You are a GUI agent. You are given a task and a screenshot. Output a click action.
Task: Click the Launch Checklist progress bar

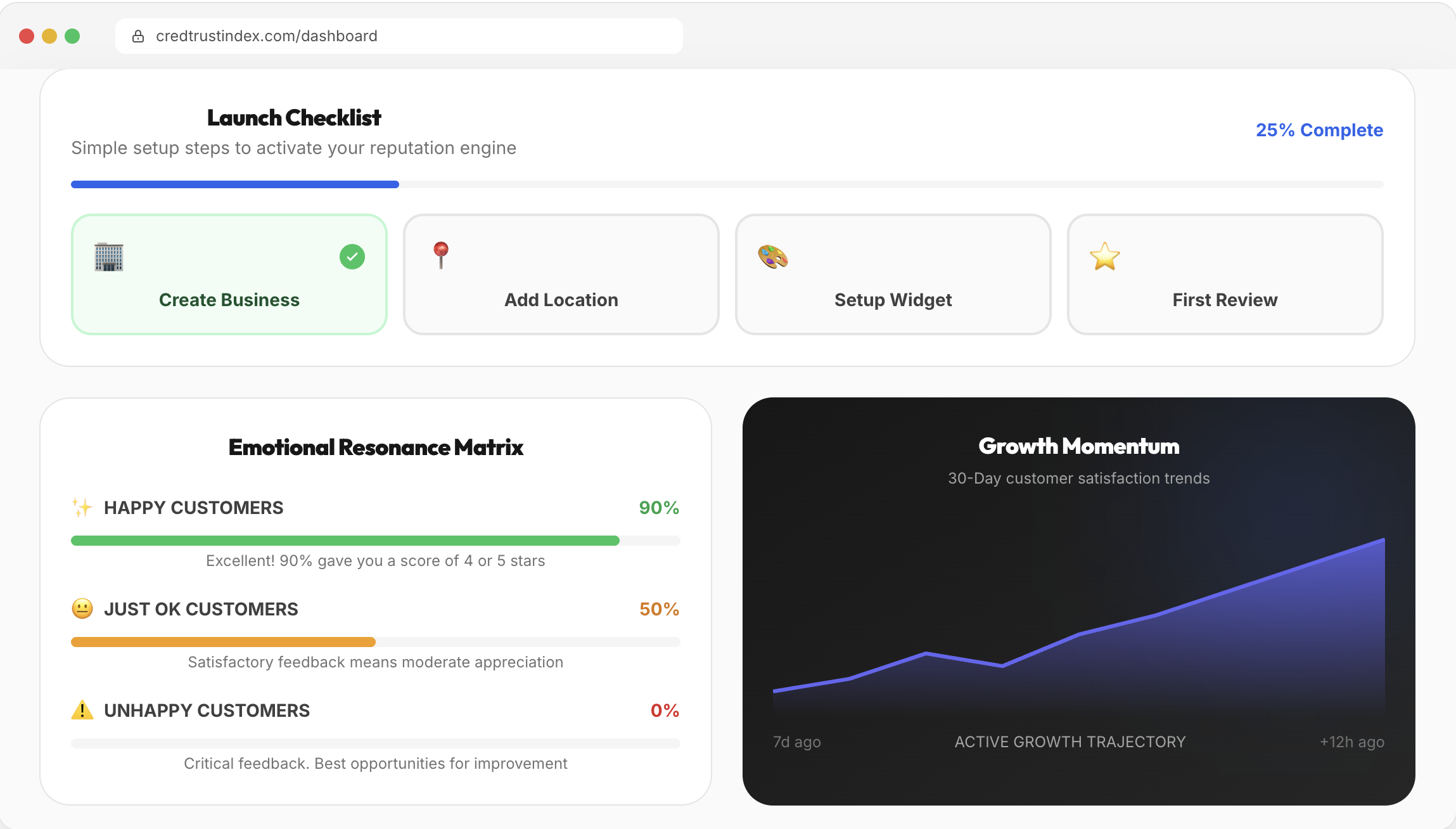tap(727, 184)
